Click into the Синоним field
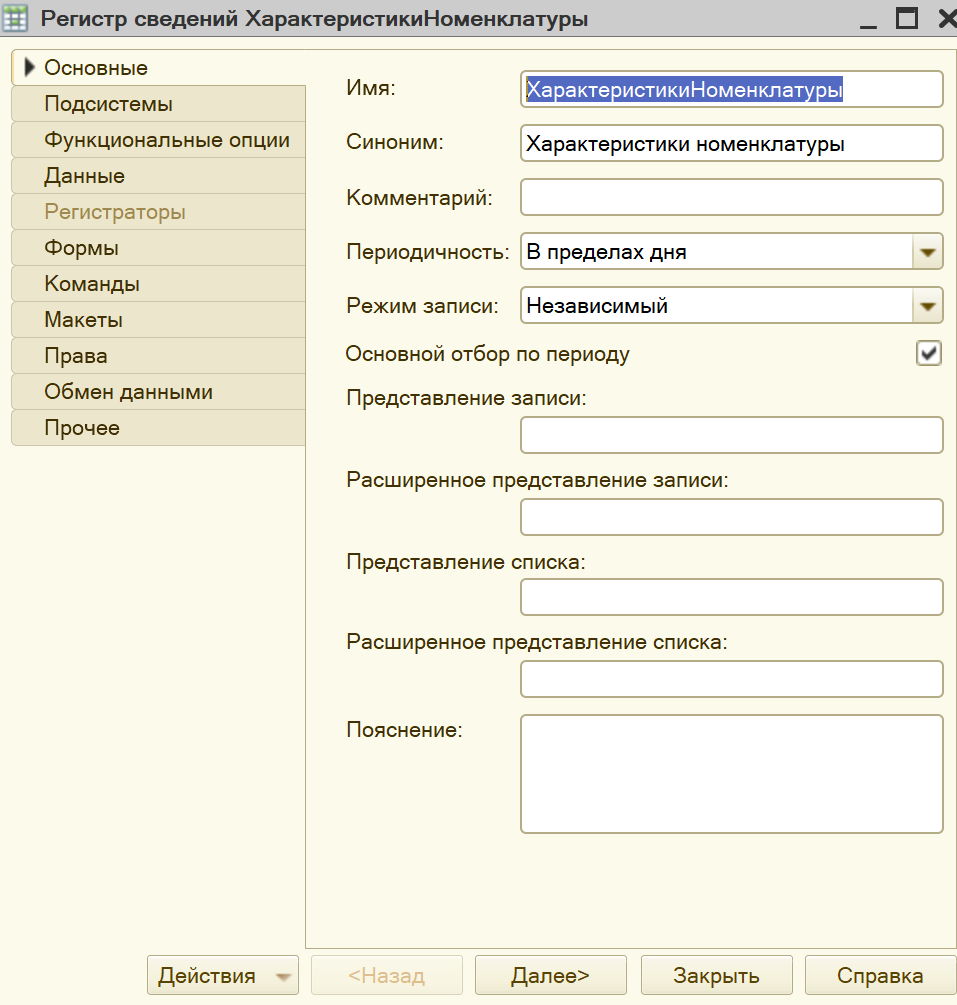The image size is (957, 1005). (x=731, y=144)
